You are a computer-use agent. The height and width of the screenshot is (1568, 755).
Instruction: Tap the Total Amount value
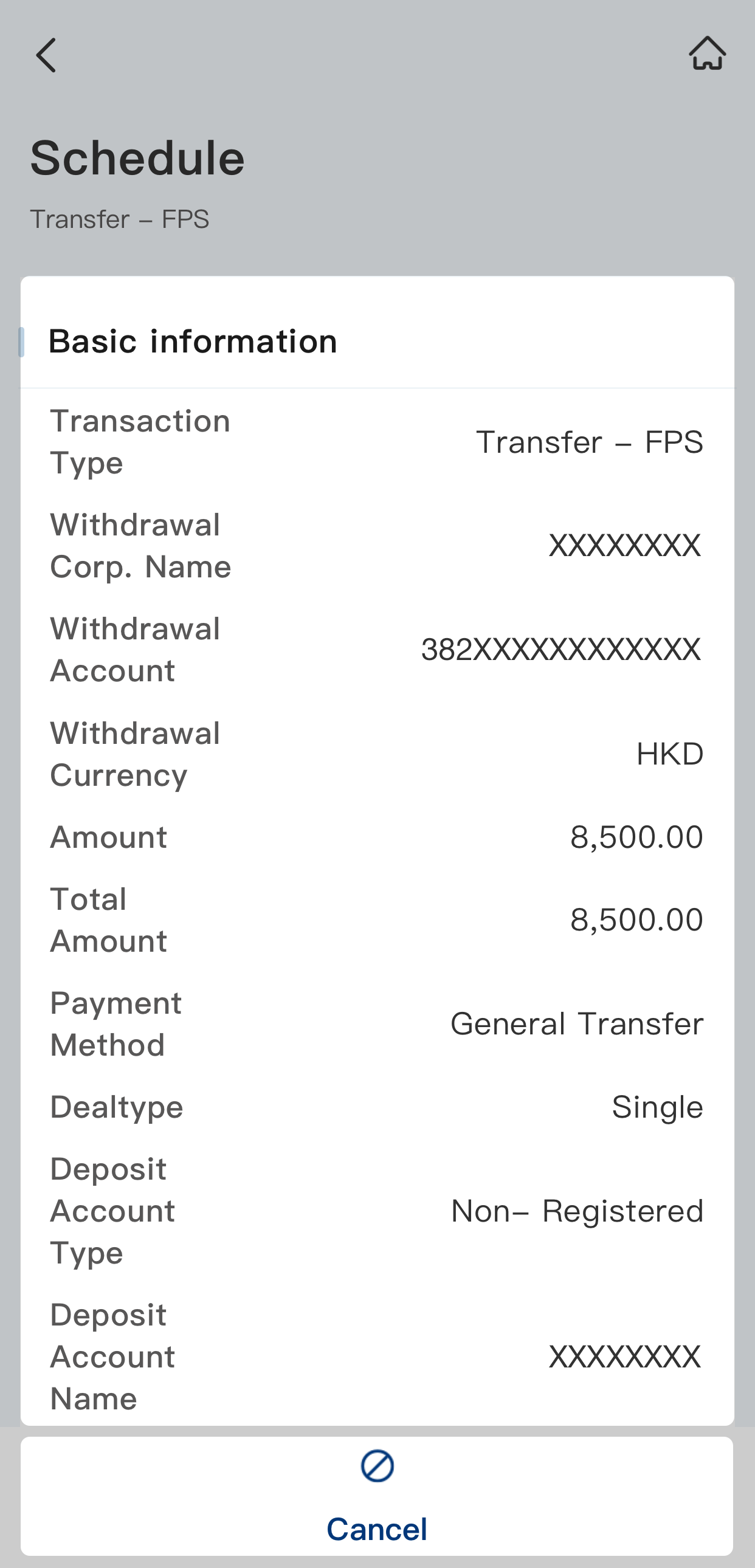click(x=636, y=920)
